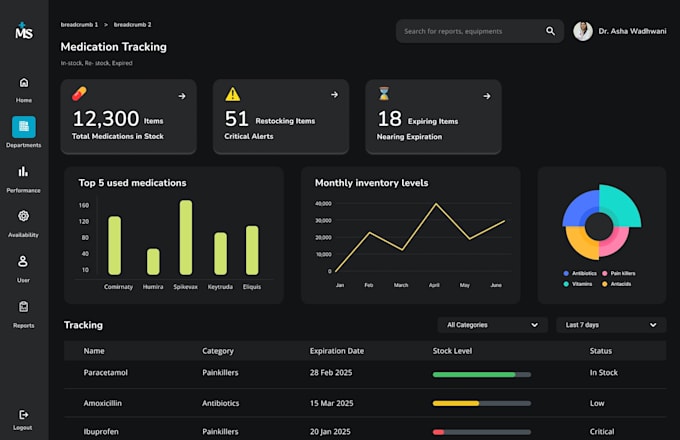Click the Availability sidebar icon
This screenshot has height=440, width=680.
pyautogui.click(x=23, y=216)
